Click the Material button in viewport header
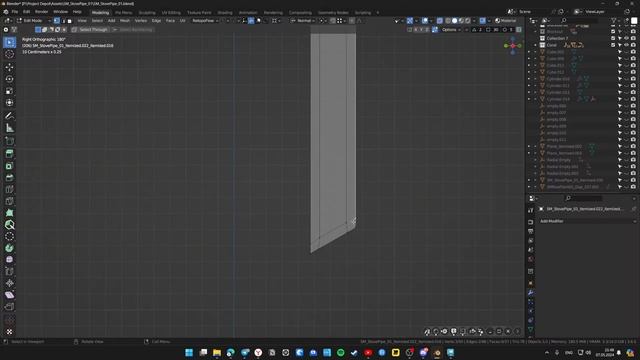The width and height of the screenshot is (640, 360). [506, 20]
